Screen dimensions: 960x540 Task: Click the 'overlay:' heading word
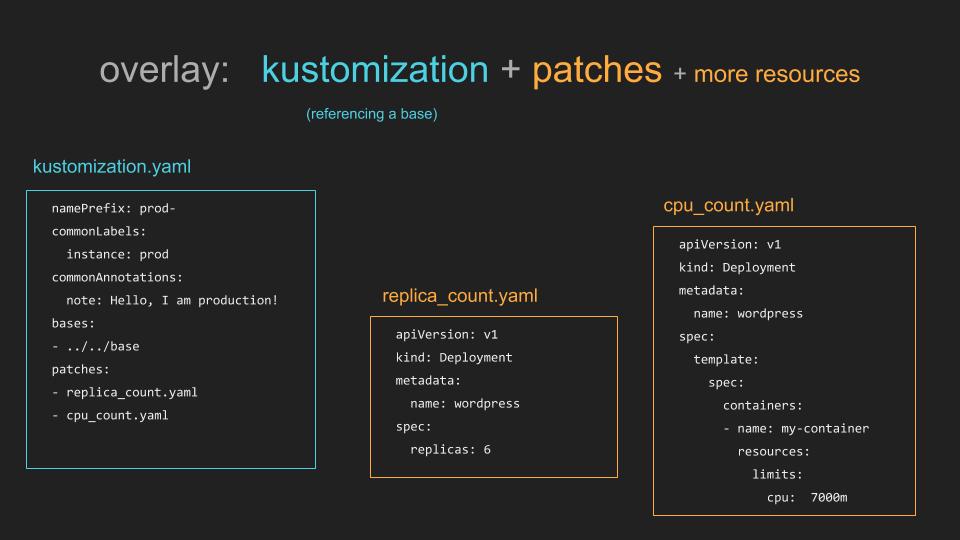point(164,69)
